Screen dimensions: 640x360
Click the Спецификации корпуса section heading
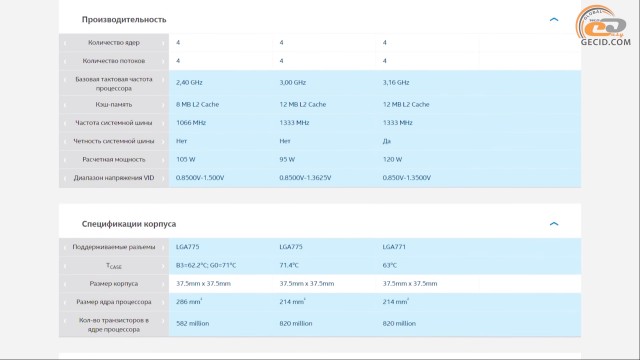[x=129, y=224]
